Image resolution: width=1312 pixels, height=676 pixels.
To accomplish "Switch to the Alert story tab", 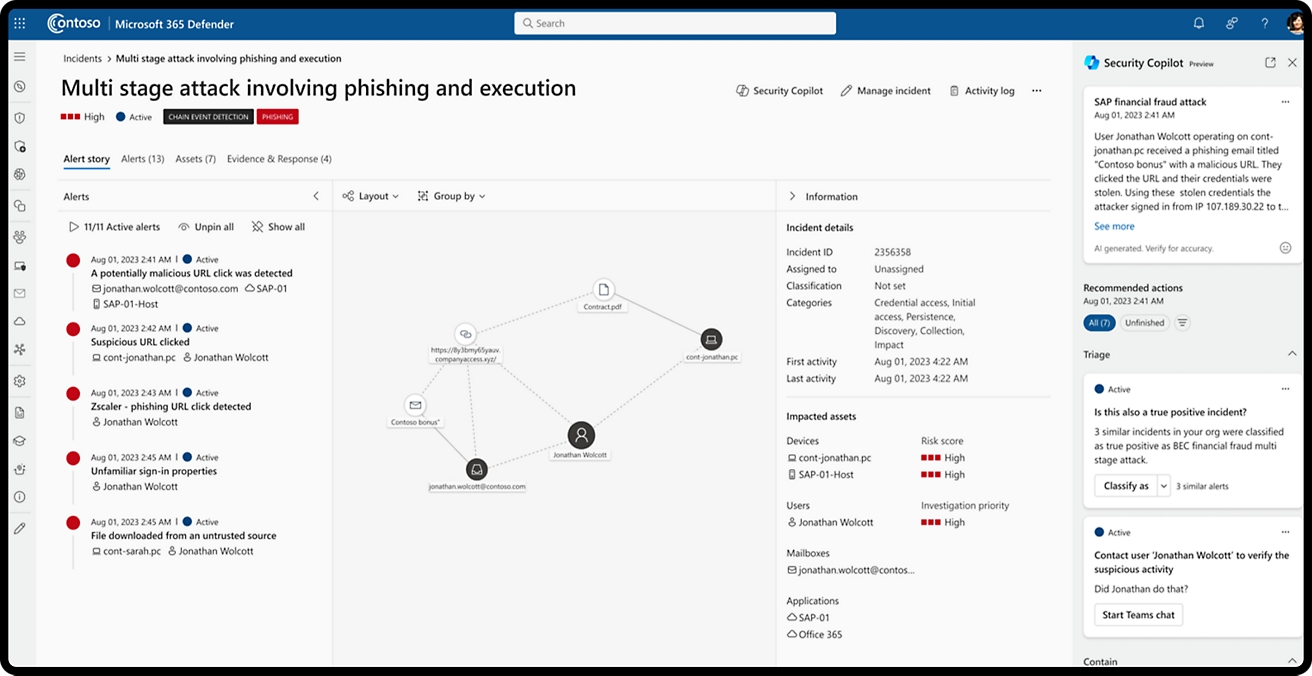I will pos(86,159).
